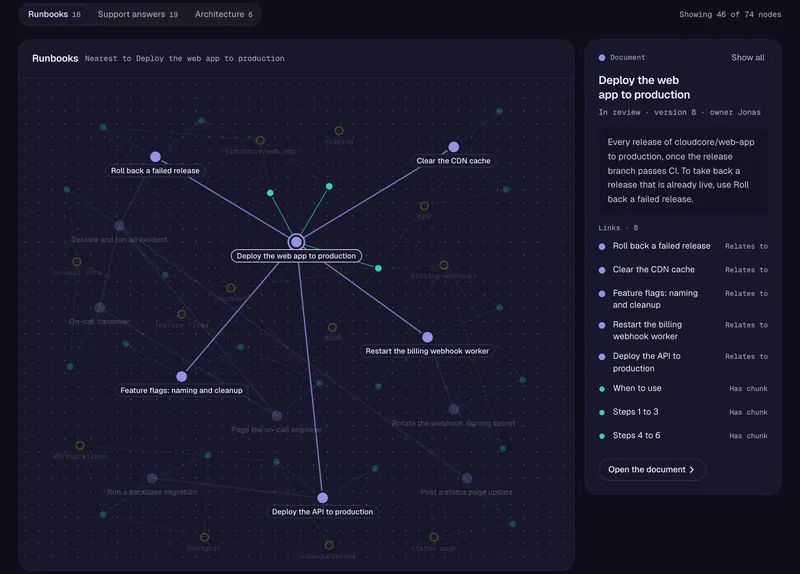The height and width of the screenshot is (574, 800).
Task: Select the Architecture tab
Action: [223, 14]
